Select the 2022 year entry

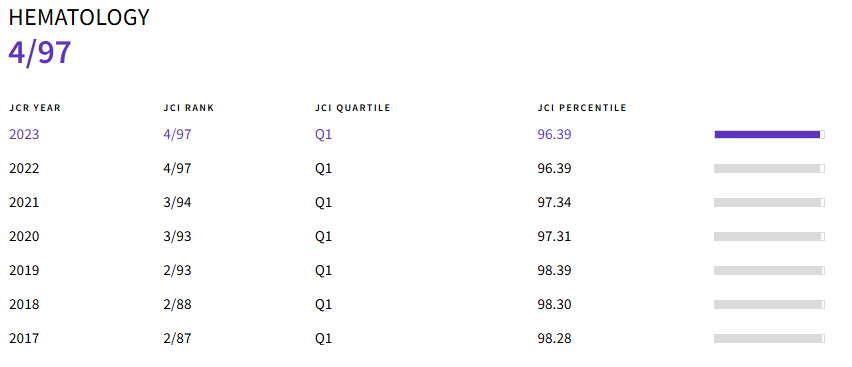(x=24, y=169)
